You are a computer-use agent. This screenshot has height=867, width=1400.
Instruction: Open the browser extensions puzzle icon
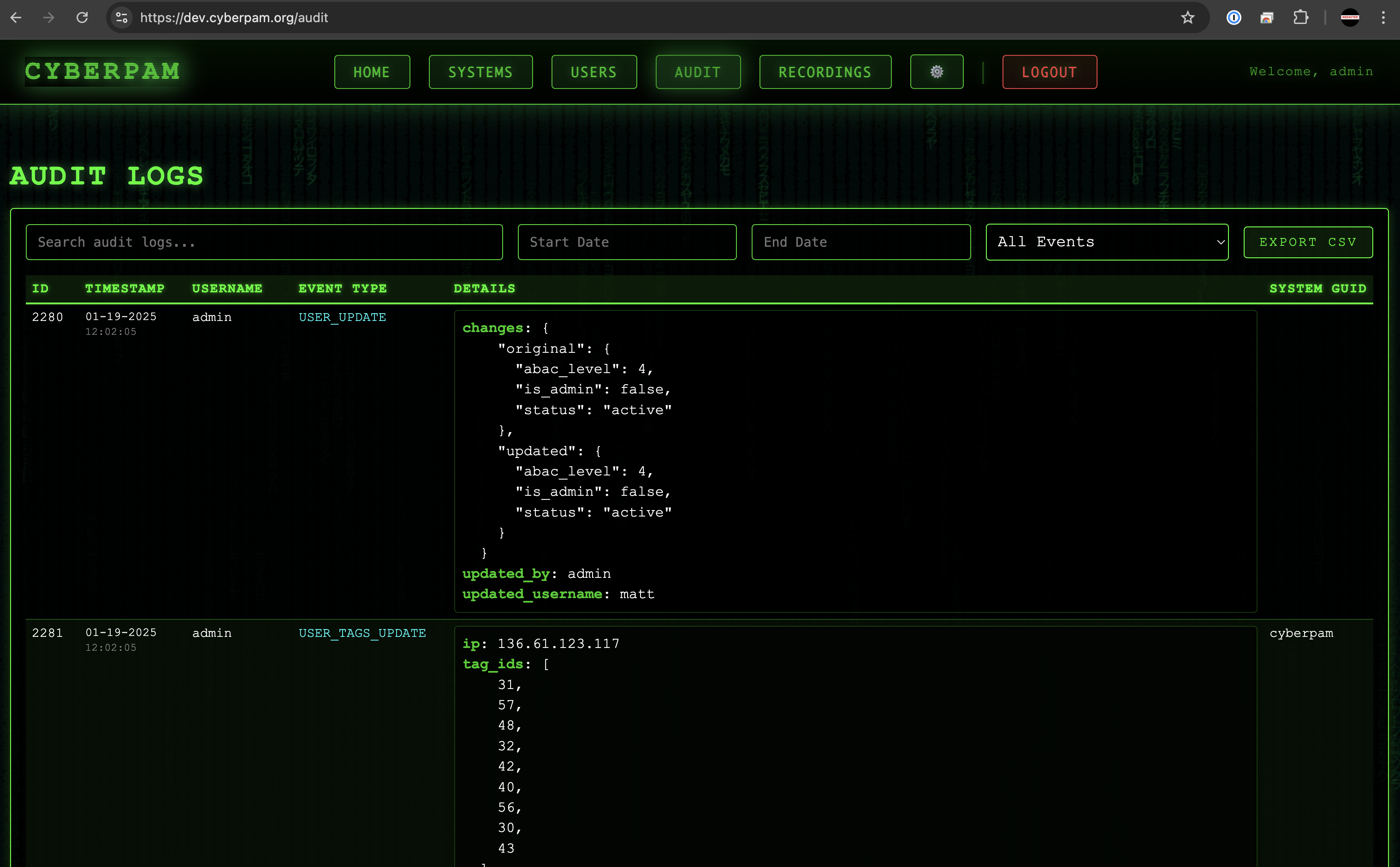pyautogui.click(x=1300, y=18)
